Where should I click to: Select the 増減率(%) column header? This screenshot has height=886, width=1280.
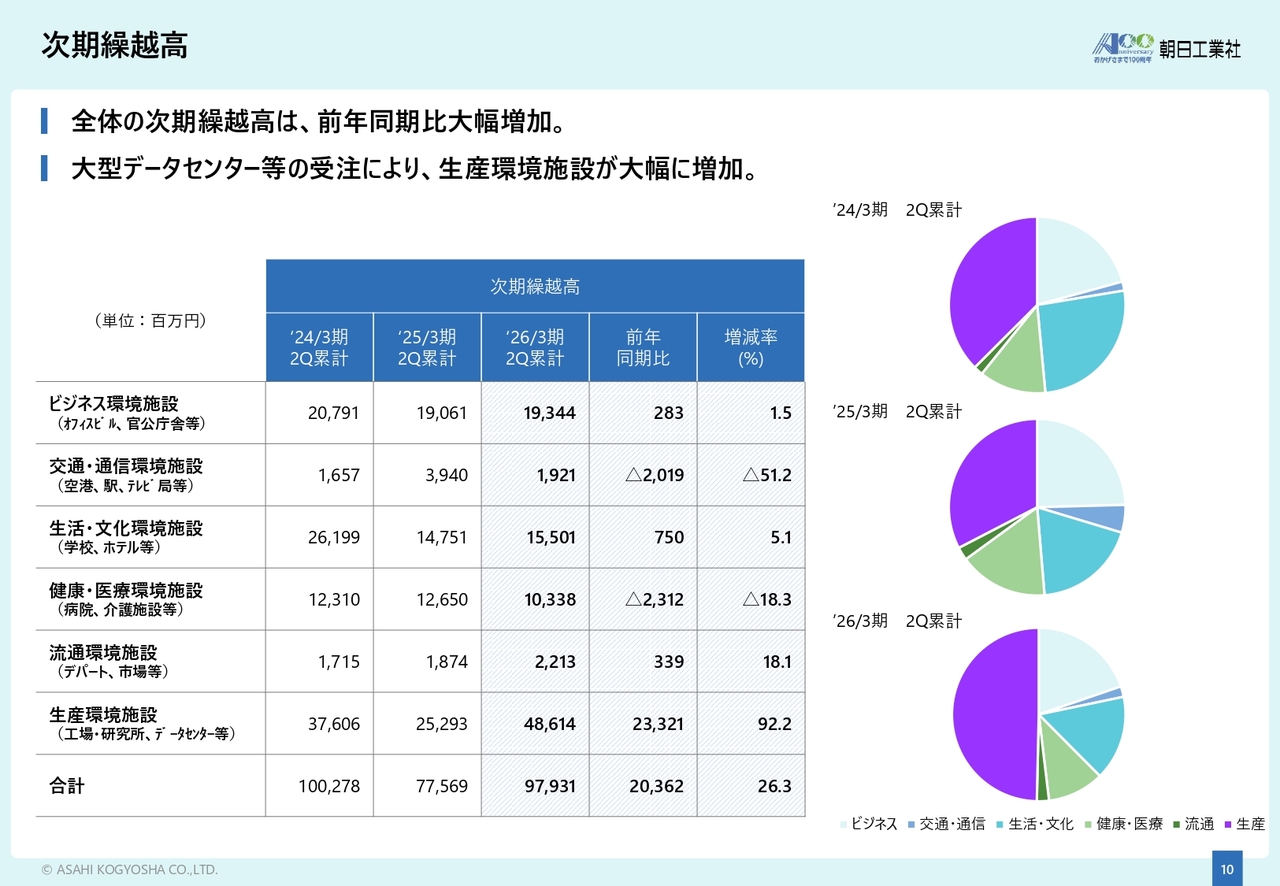750,347
